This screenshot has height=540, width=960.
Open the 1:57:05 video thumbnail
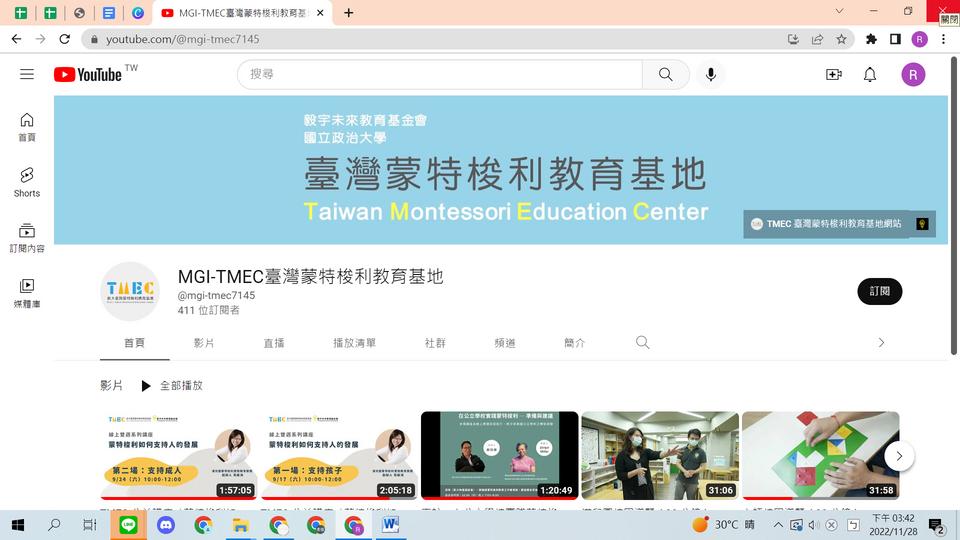[x=178, y=456]
